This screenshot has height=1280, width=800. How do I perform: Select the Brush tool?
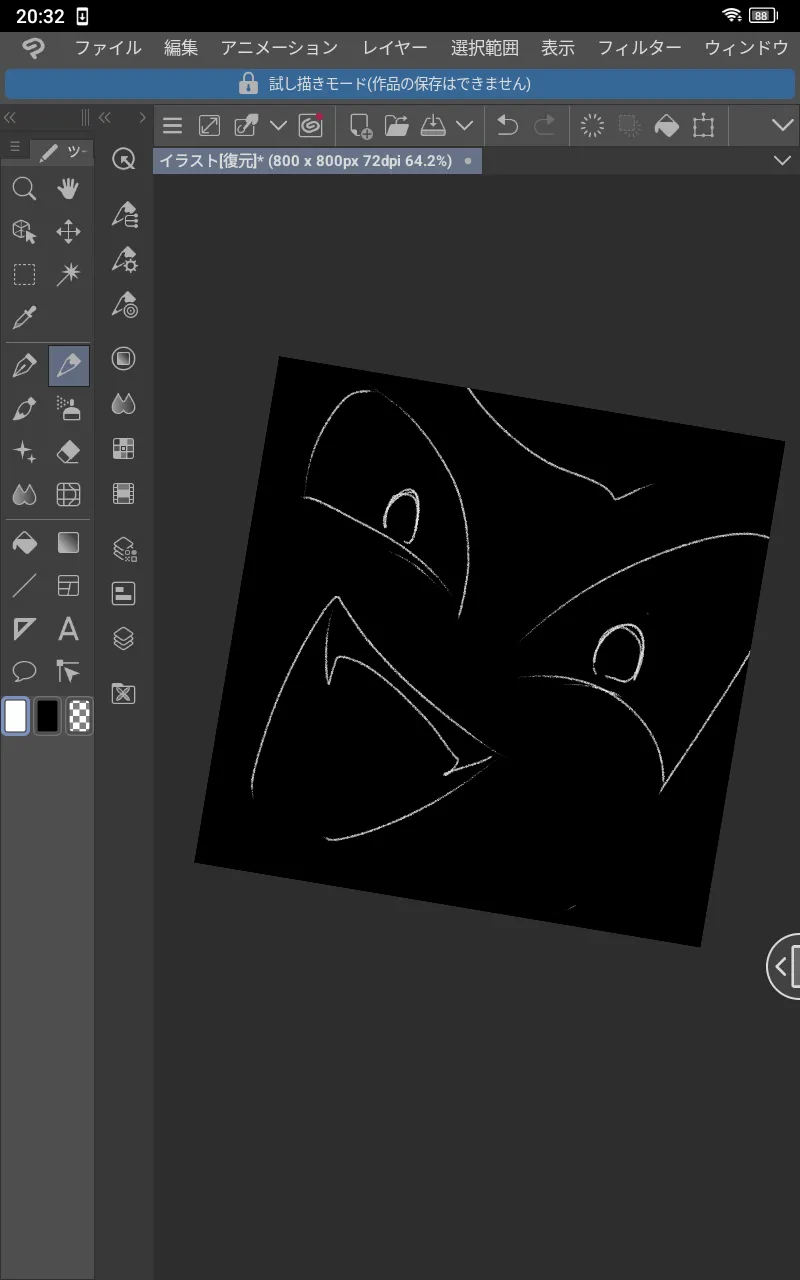24,409
